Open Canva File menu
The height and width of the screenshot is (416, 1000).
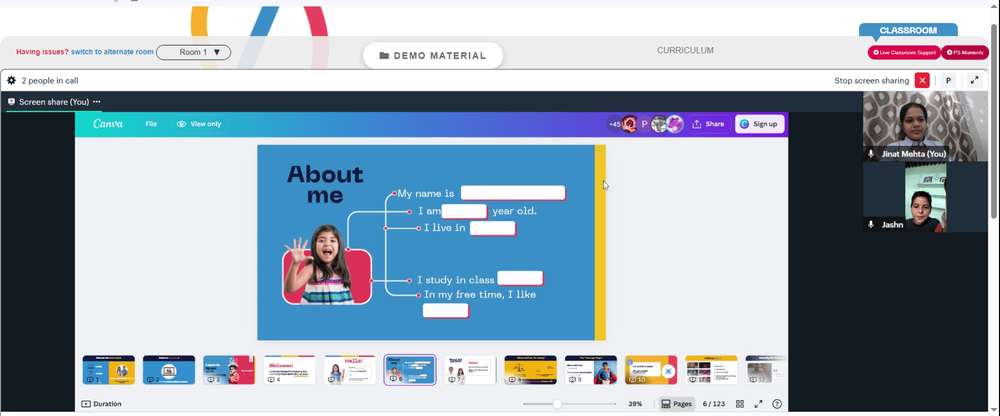(x=151, y=124)
